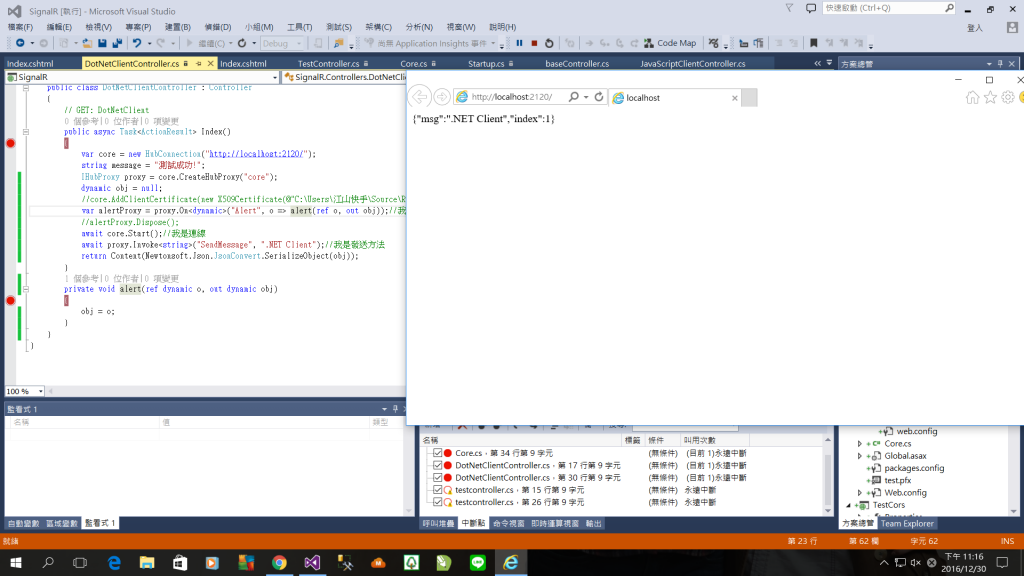Open Chrome from the Windows taskbar
1024x576 pixels.
[279, 562]
